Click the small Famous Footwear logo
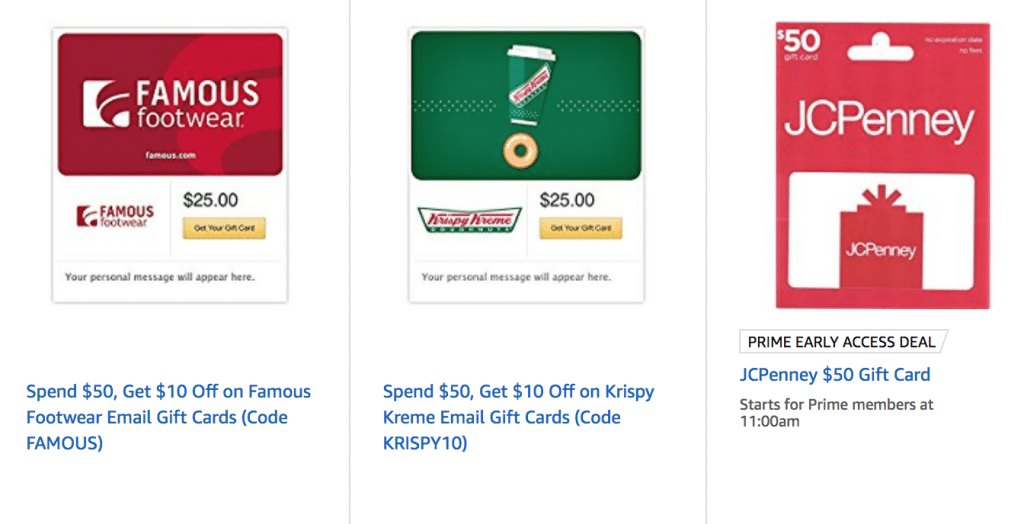The width and height of the screenshot is (1024, 524). (x=115, y=216)
